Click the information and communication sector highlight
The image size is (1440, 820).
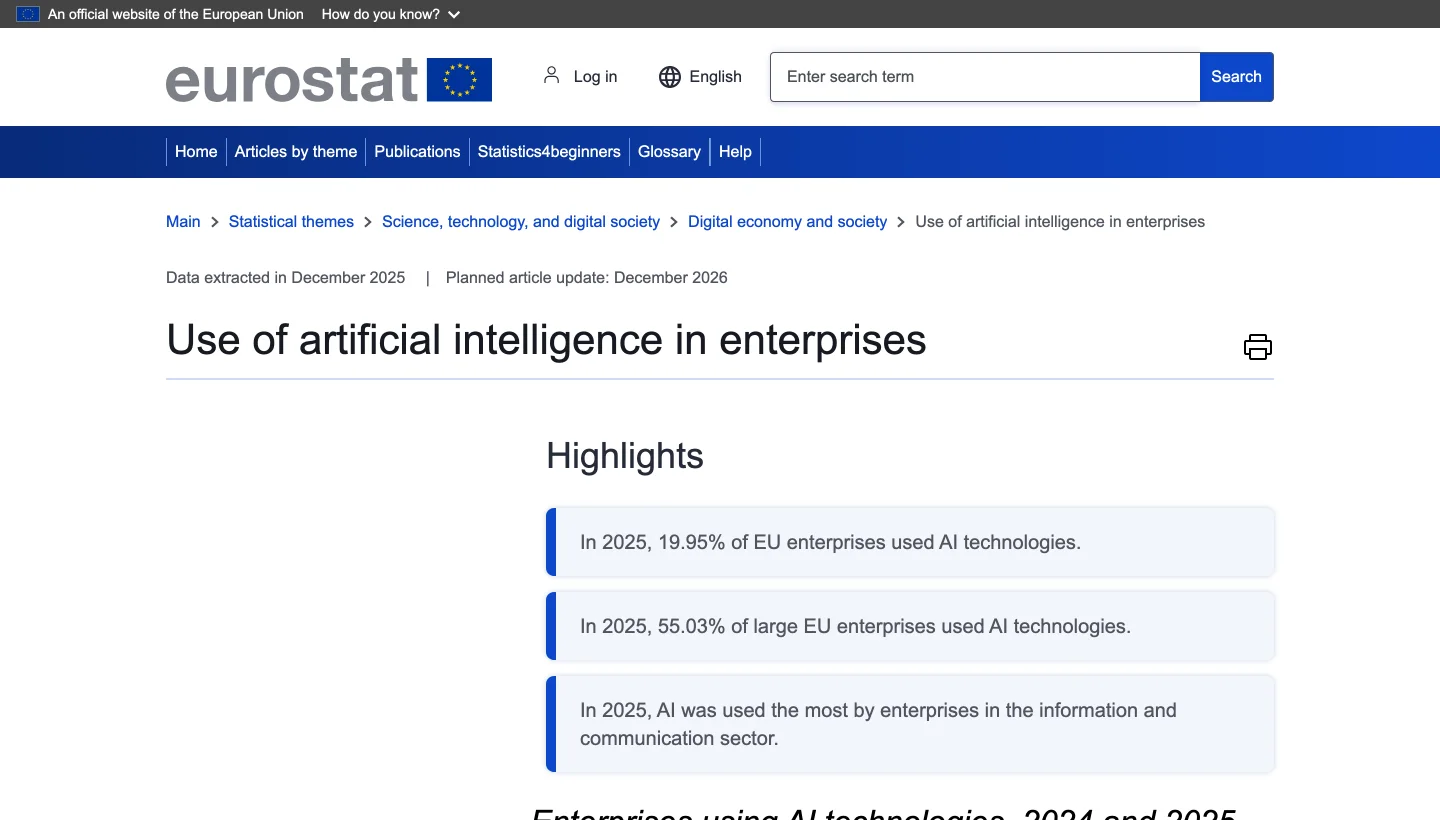(x=910, y=724)
